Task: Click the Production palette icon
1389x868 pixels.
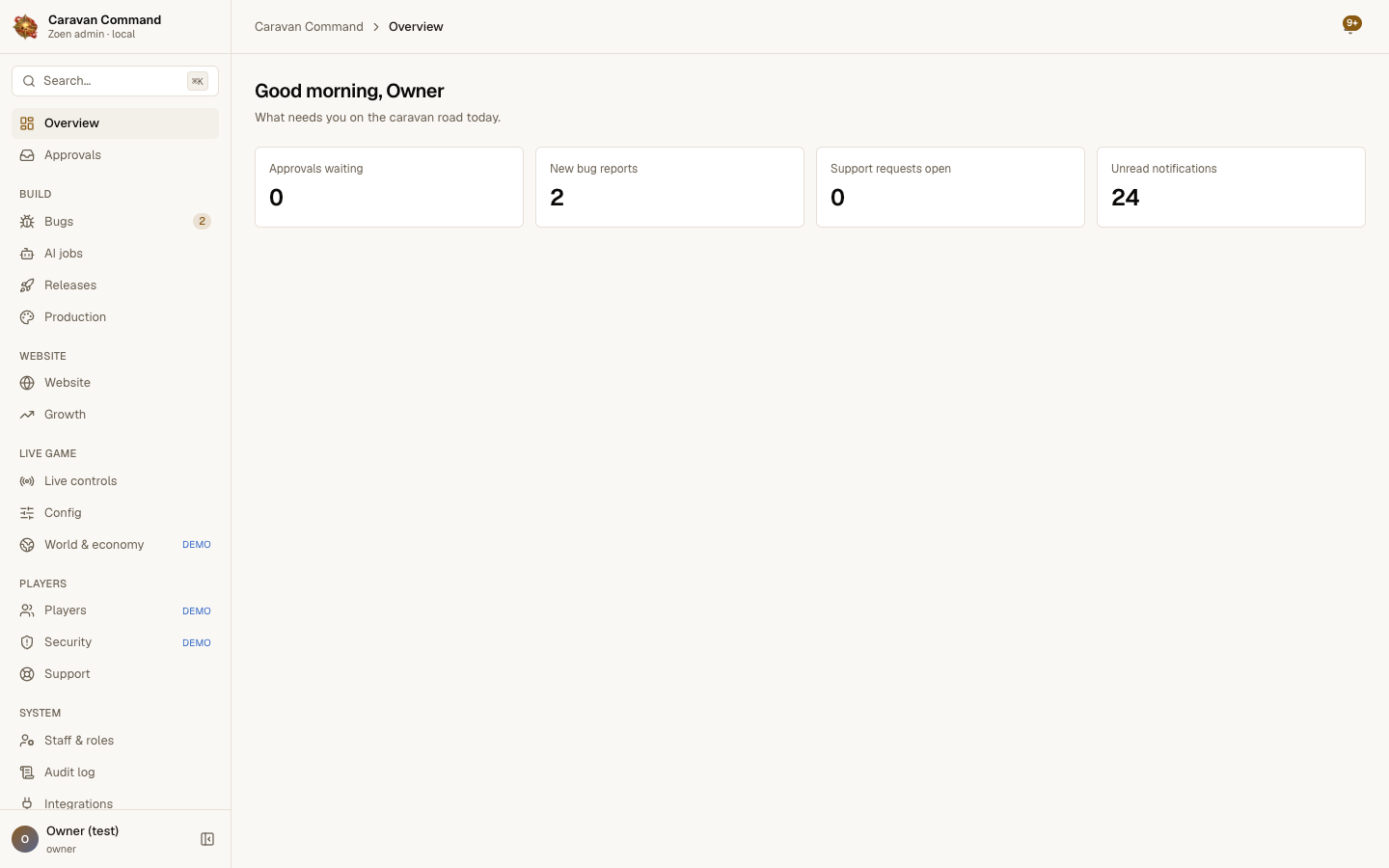Action: 27,317
